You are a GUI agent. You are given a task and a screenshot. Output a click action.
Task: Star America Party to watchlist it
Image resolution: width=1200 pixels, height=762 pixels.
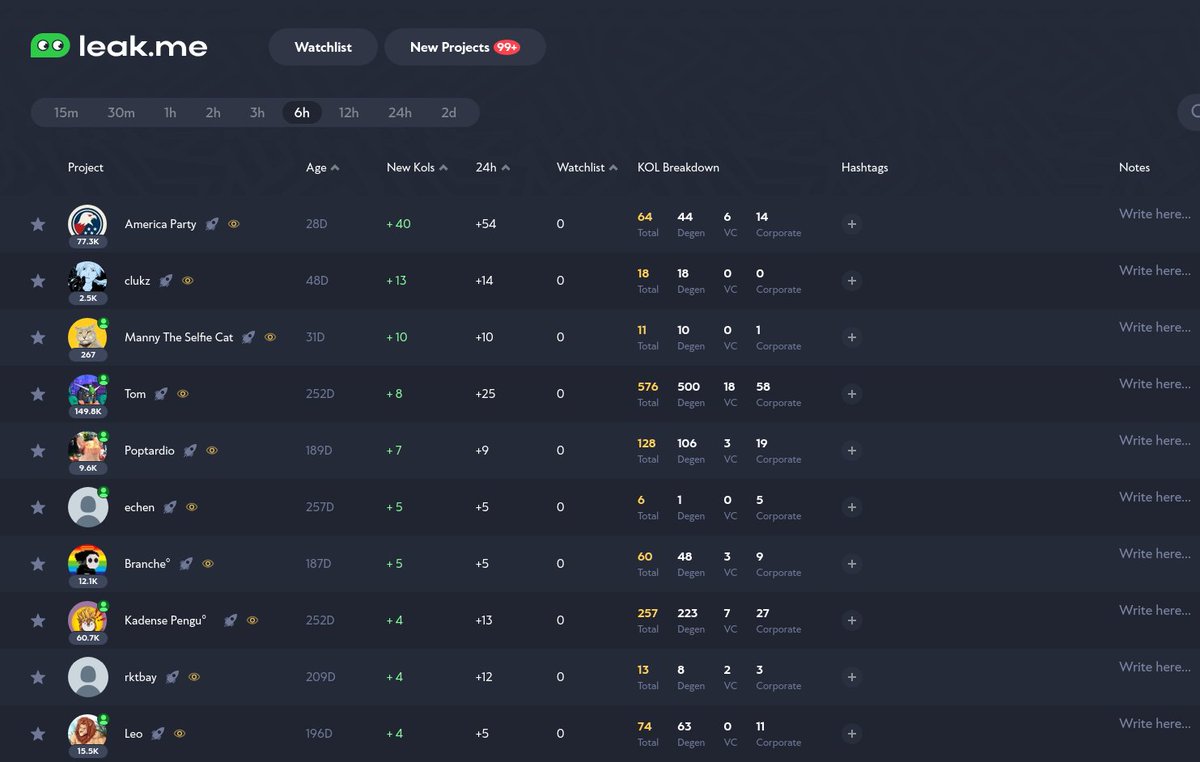coord(38,224)
